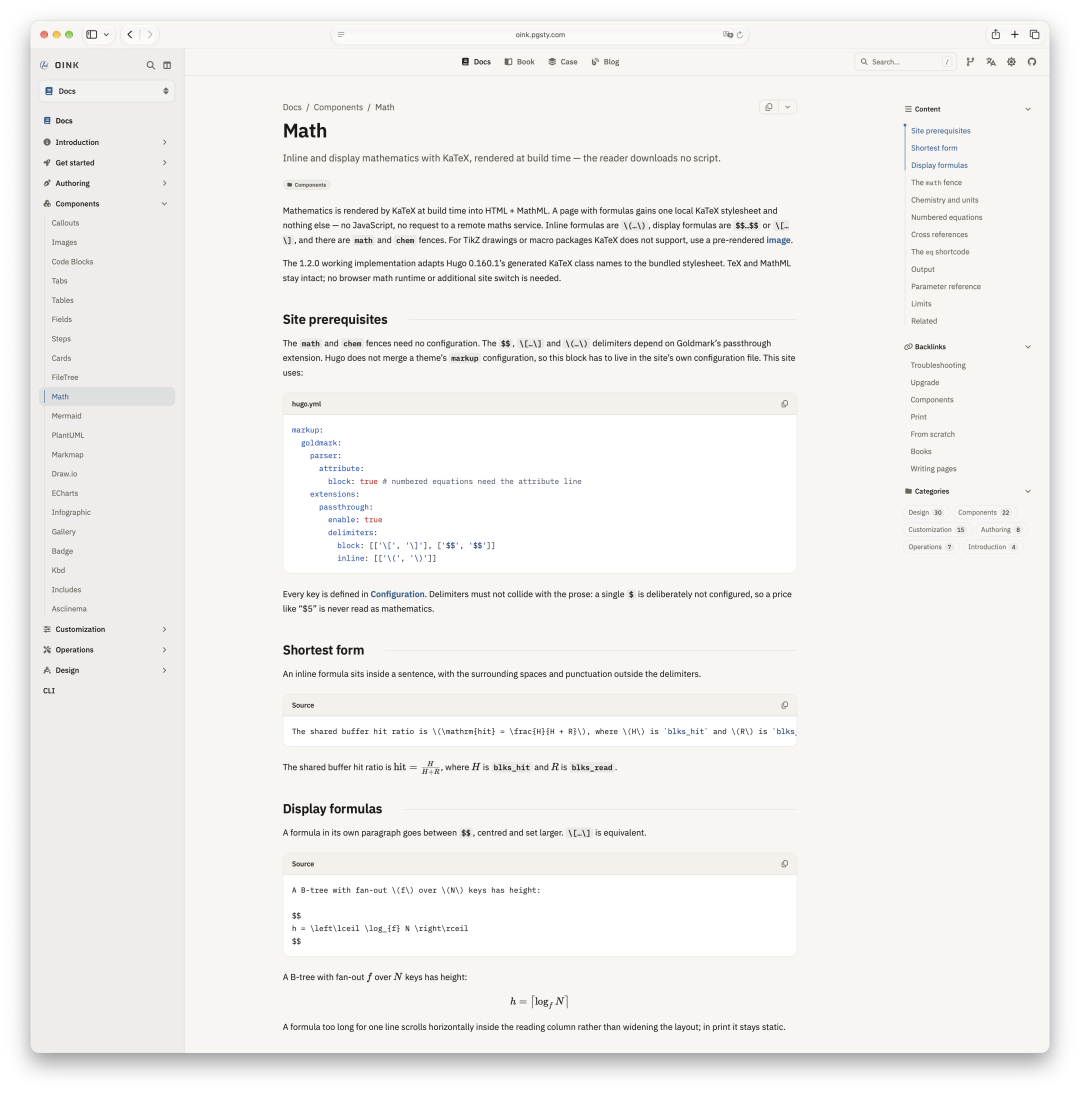Copy the Display formulas source block
Image resolution: width=1080 pixels, height=1093 pixels.
pos(784,864)
